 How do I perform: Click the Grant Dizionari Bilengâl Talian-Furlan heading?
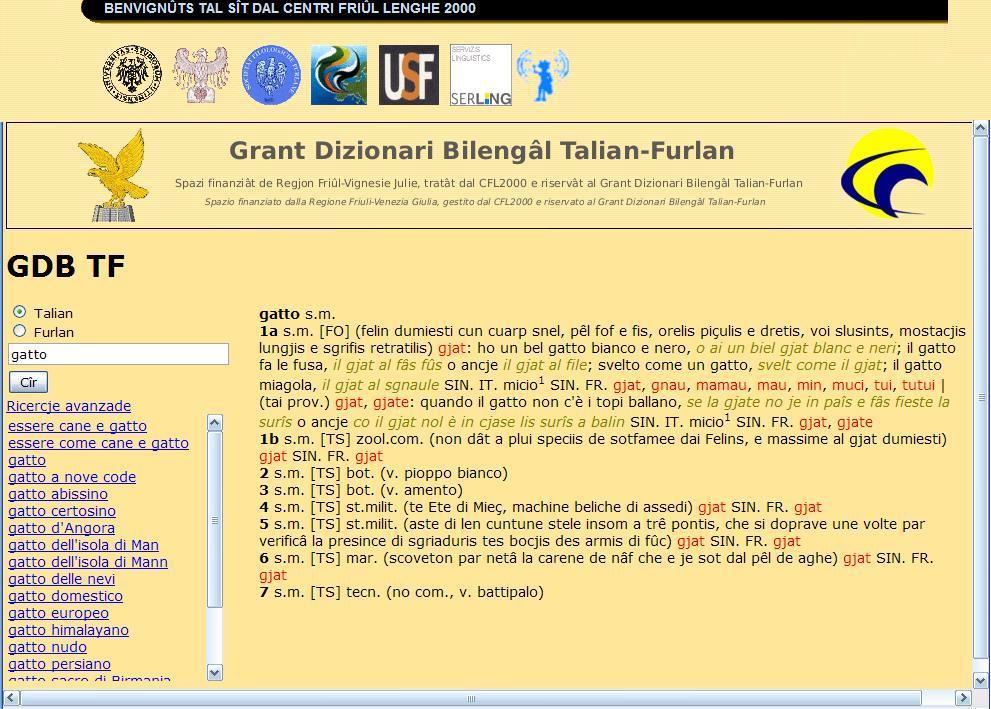pos(482,151)
